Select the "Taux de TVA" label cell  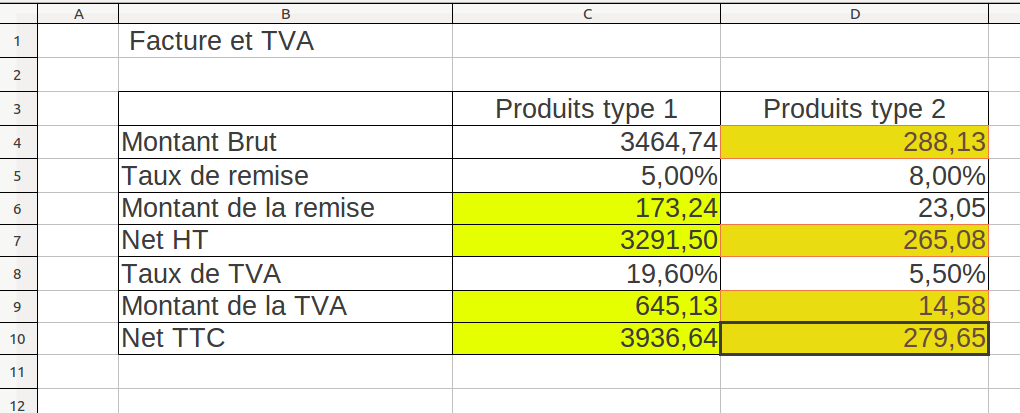[285, 273]
